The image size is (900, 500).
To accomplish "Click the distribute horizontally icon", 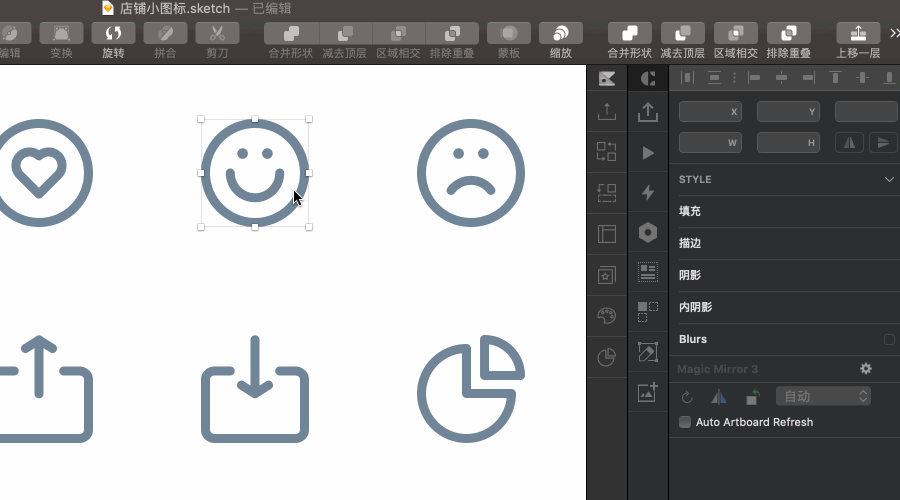I will coord(687,77).
